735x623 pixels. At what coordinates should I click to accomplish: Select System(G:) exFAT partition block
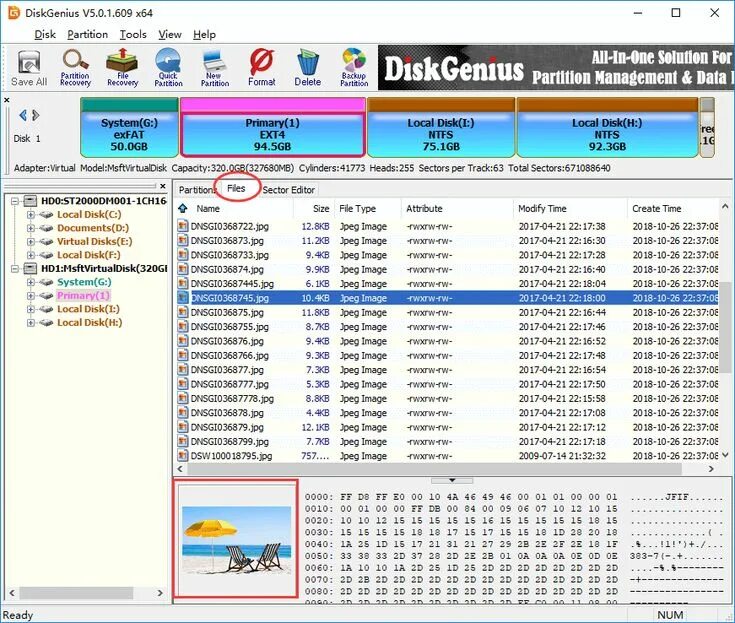click(129, 128)
